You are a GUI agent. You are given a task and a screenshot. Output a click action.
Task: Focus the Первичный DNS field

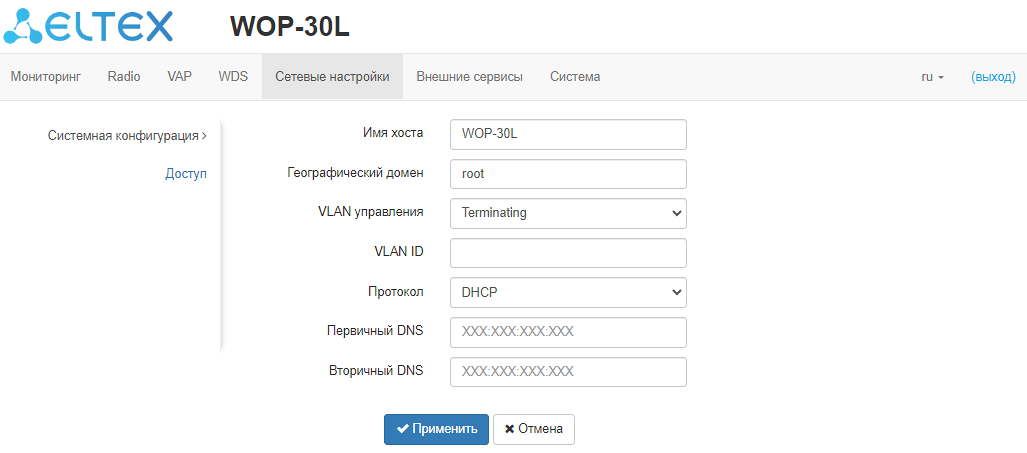(568, 332)
